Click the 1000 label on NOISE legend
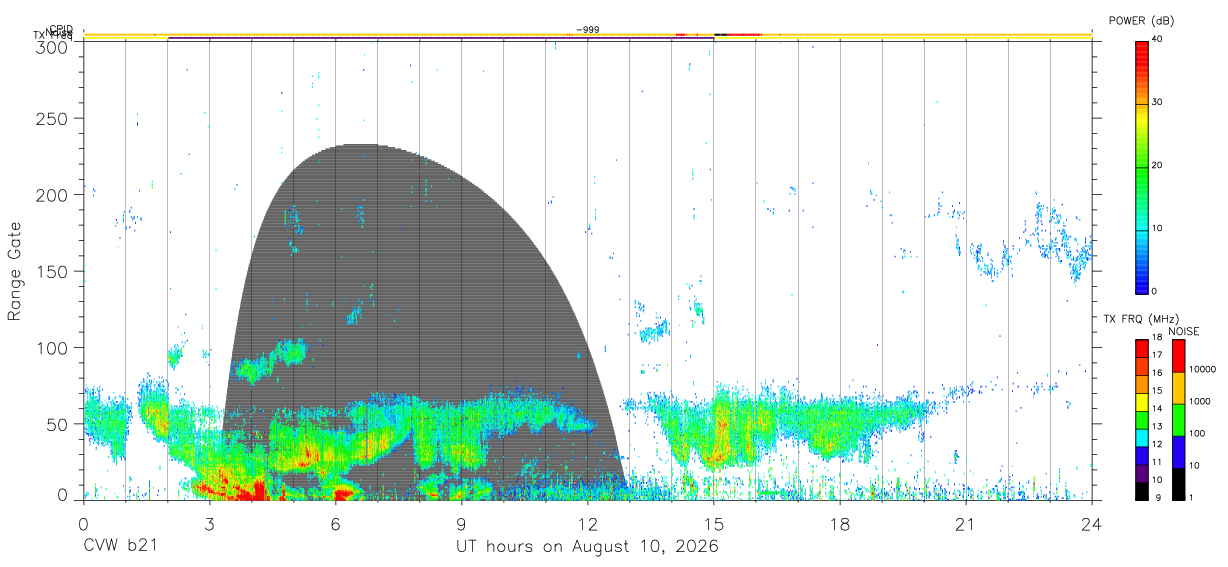Screen dimensions: 1228x567 (1199, 401)
